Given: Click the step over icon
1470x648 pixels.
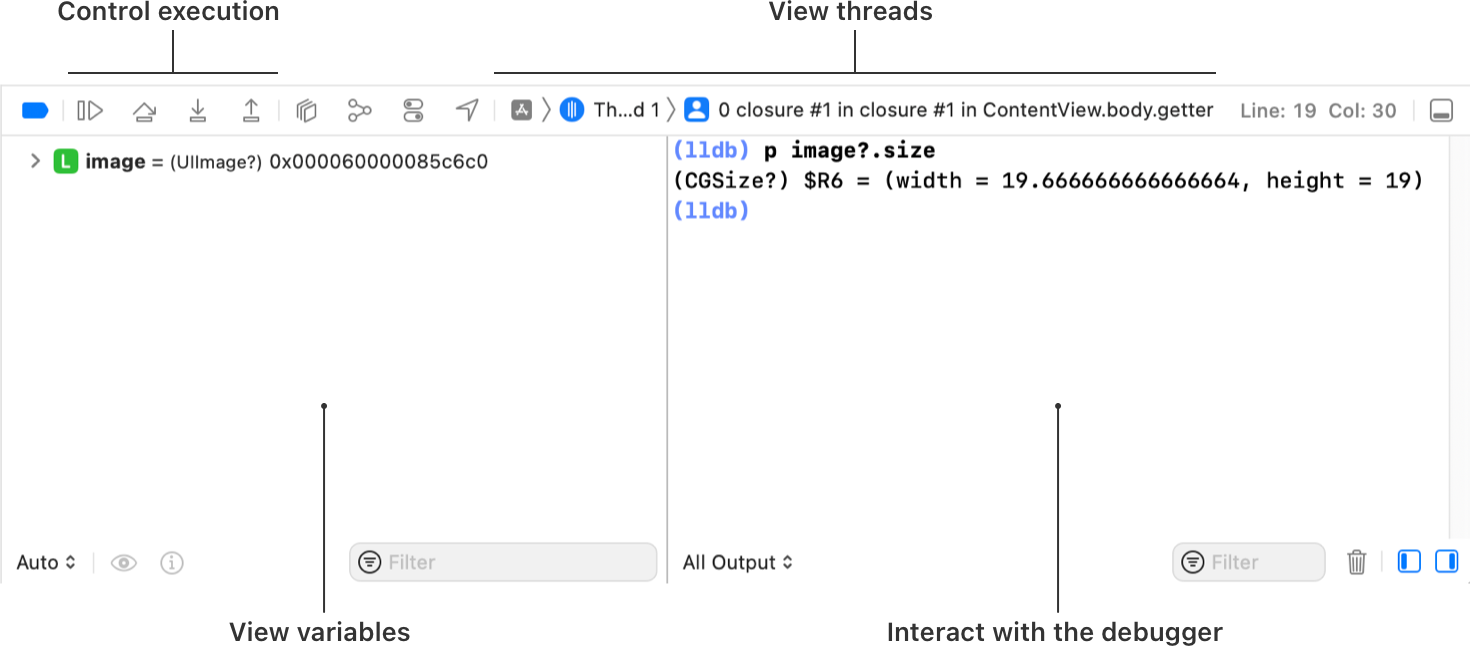Looking at the screenshot, I should [144, 110].
